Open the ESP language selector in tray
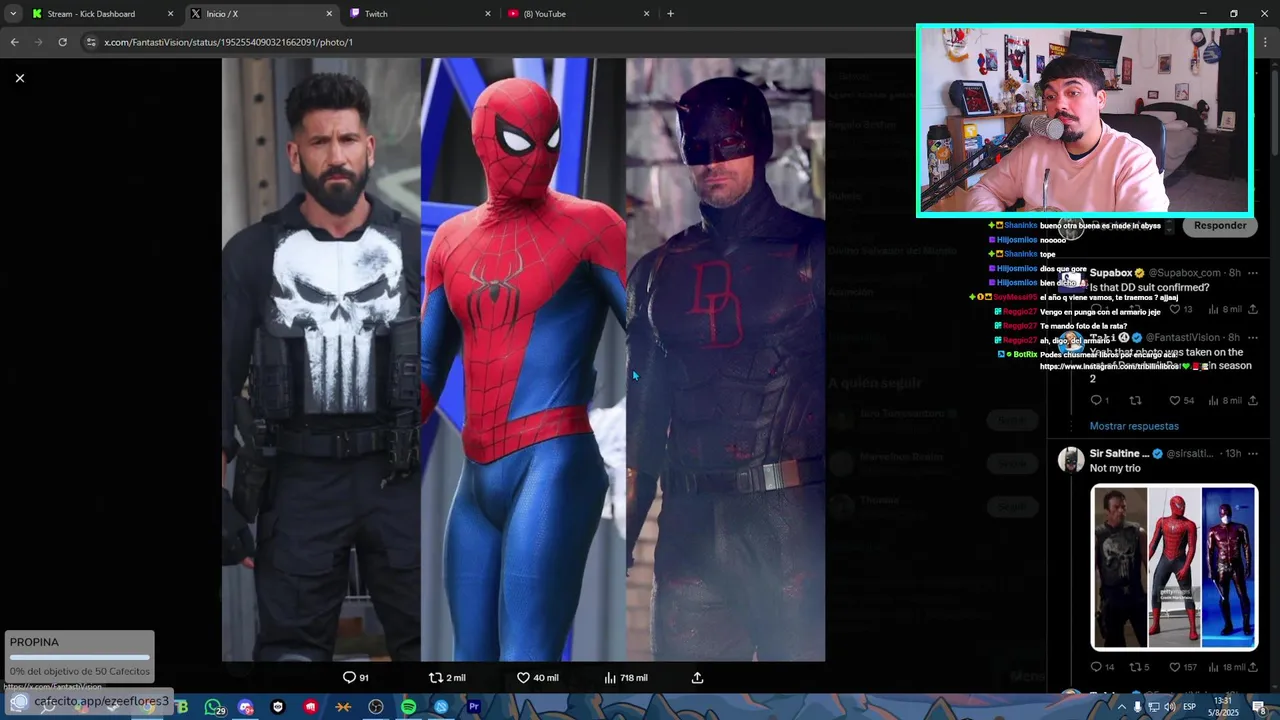 1190,707
